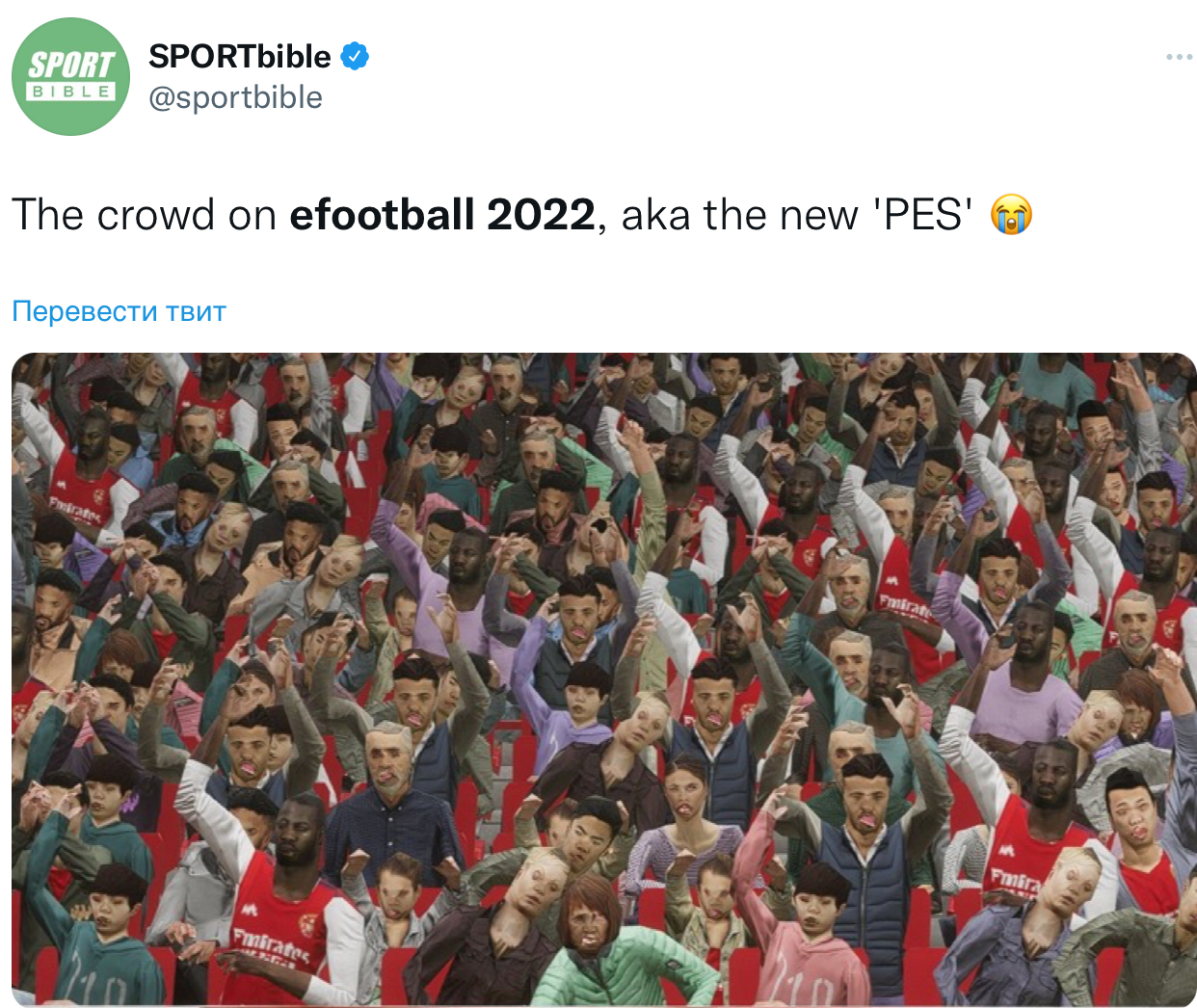Click the SPORTbible display name
This screenshot has width=1197, height=1008.
239,57
